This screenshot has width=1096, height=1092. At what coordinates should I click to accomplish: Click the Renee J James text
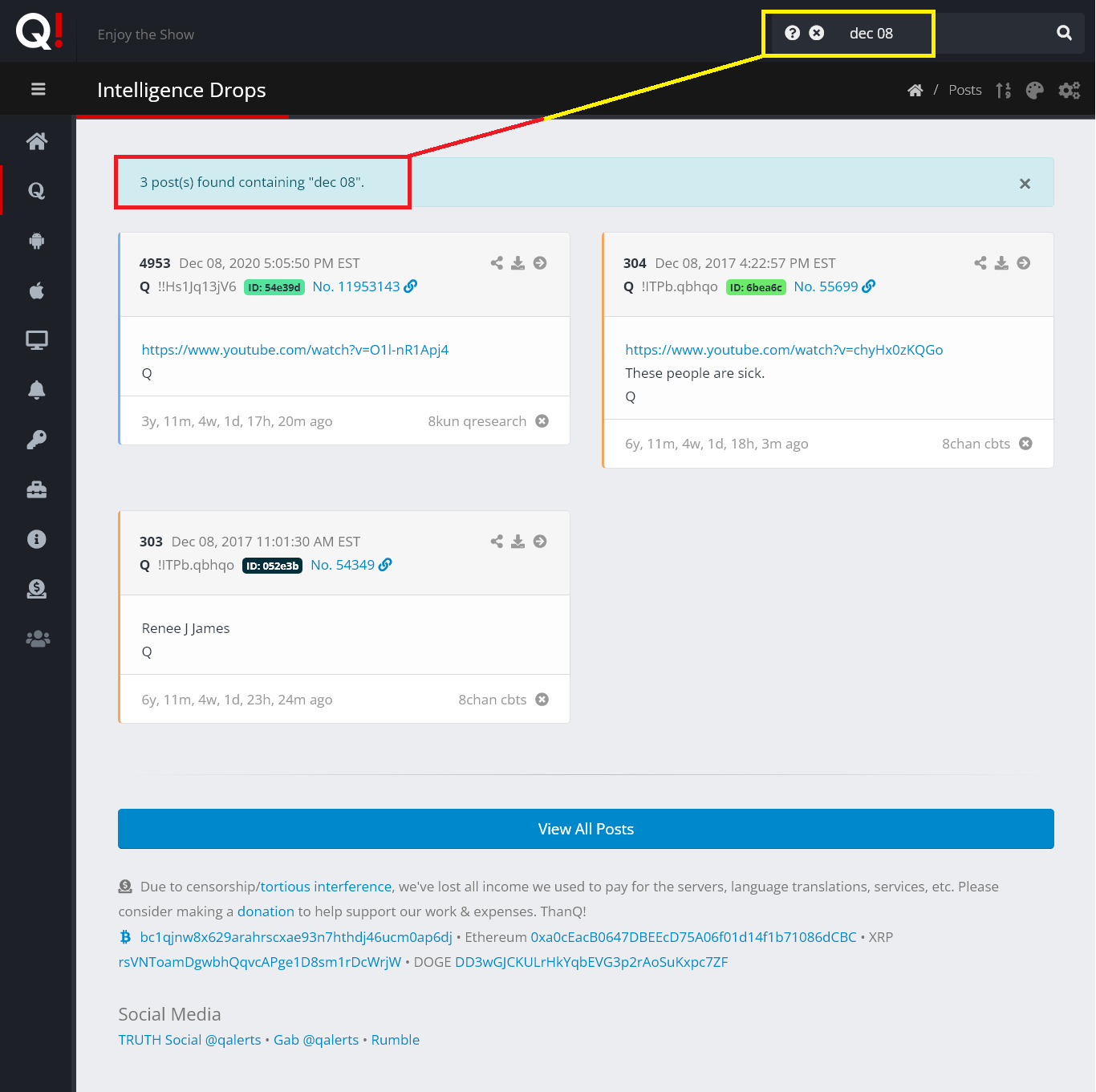click(x=185, y=628)
